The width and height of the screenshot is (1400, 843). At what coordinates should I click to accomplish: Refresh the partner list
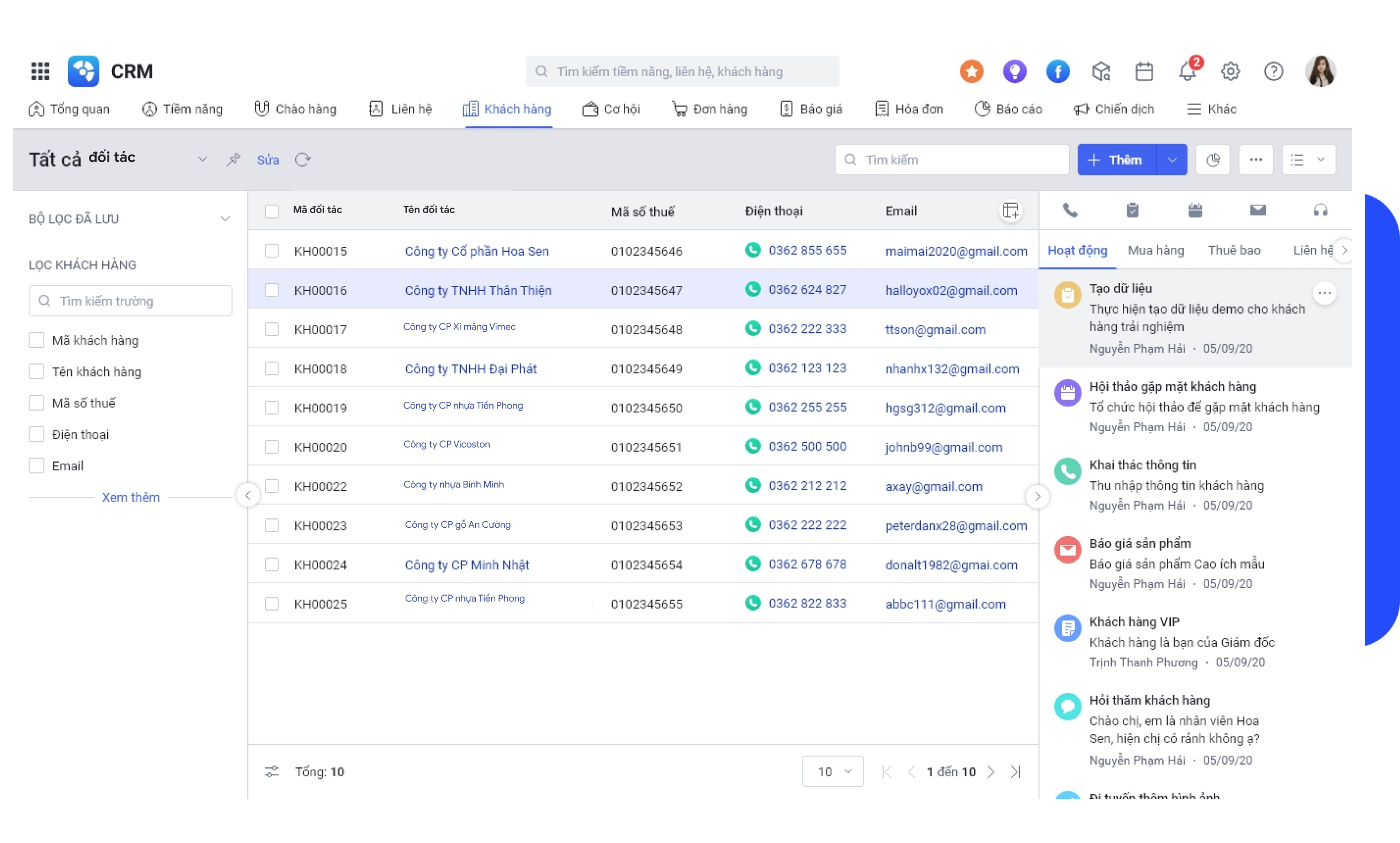(303, 160)
